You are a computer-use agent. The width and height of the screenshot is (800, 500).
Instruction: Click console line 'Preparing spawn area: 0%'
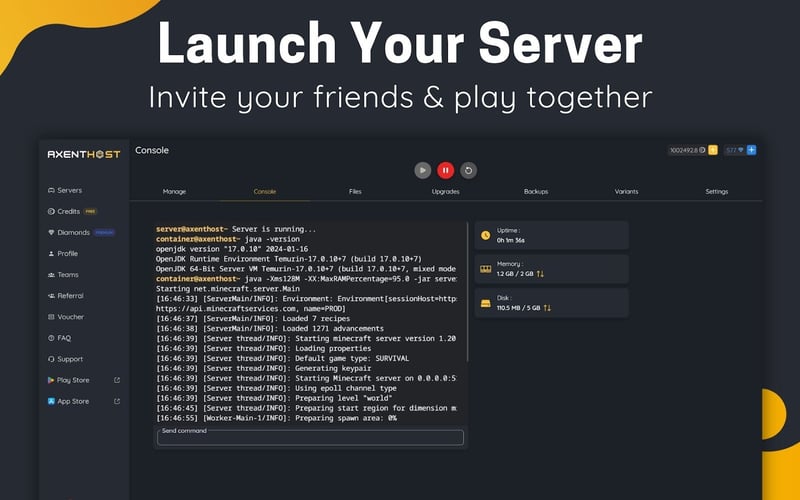click(276, 418)
